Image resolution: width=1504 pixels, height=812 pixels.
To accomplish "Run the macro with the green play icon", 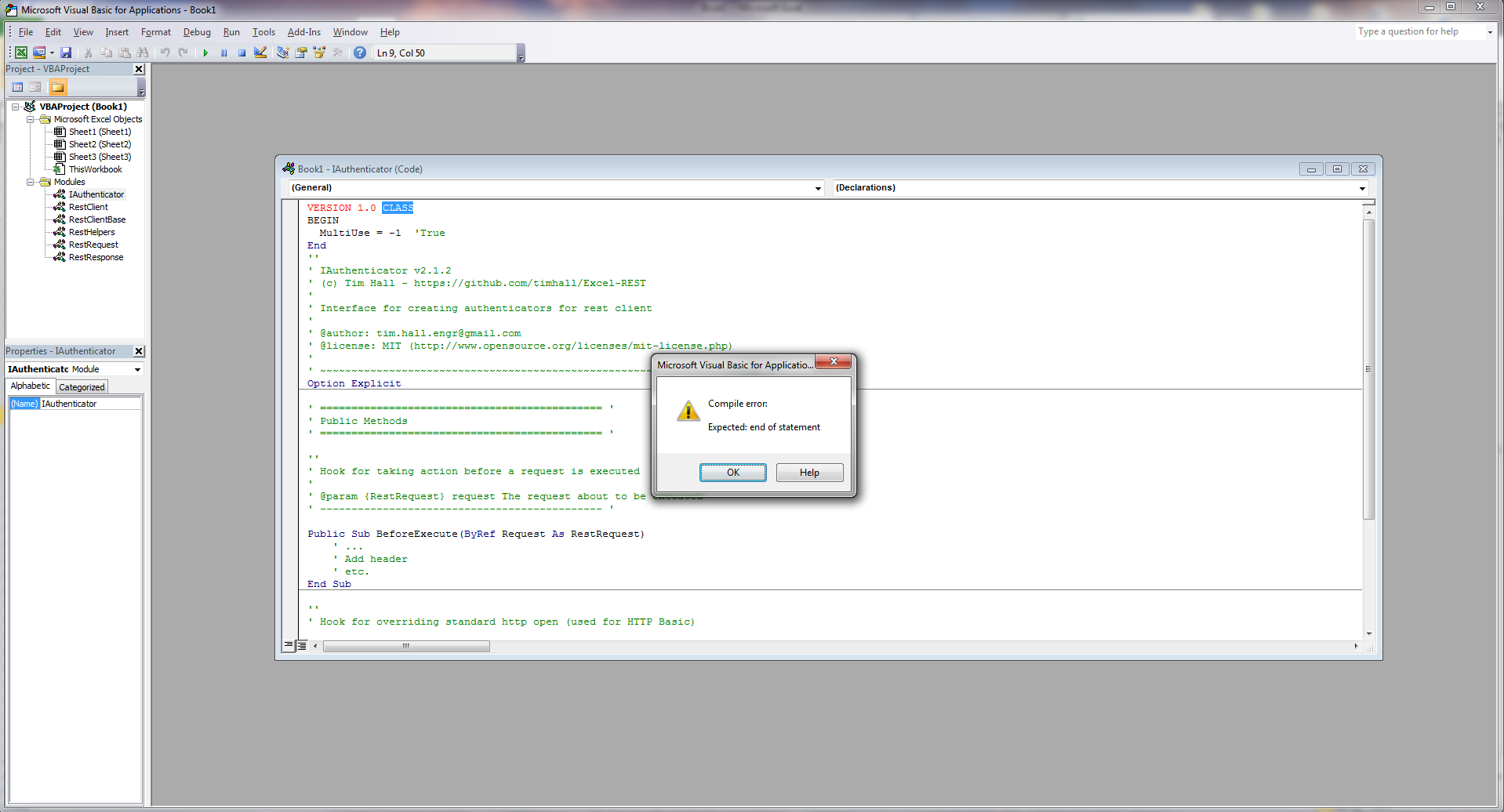I will (x=205, y=53).
